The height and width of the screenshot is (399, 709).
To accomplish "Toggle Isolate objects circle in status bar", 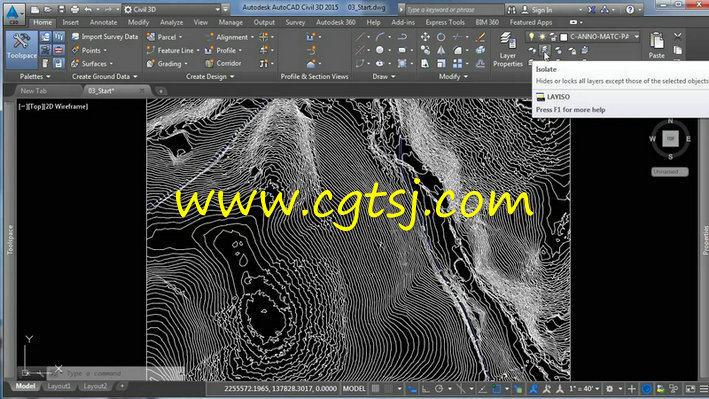I will pos(647,389).
